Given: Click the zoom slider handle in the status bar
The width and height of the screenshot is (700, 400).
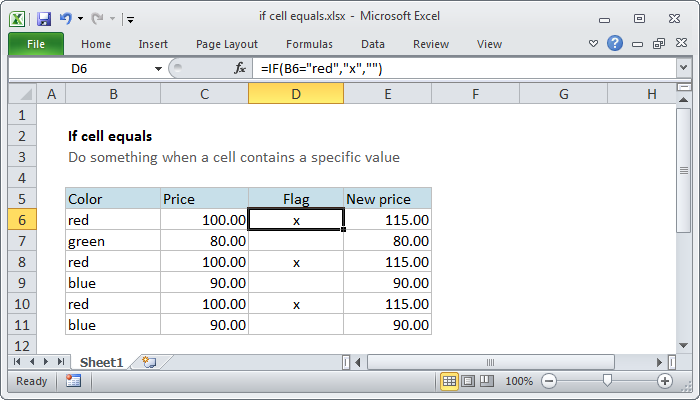Looking at the screenshot, I should (x=607, y=381).
